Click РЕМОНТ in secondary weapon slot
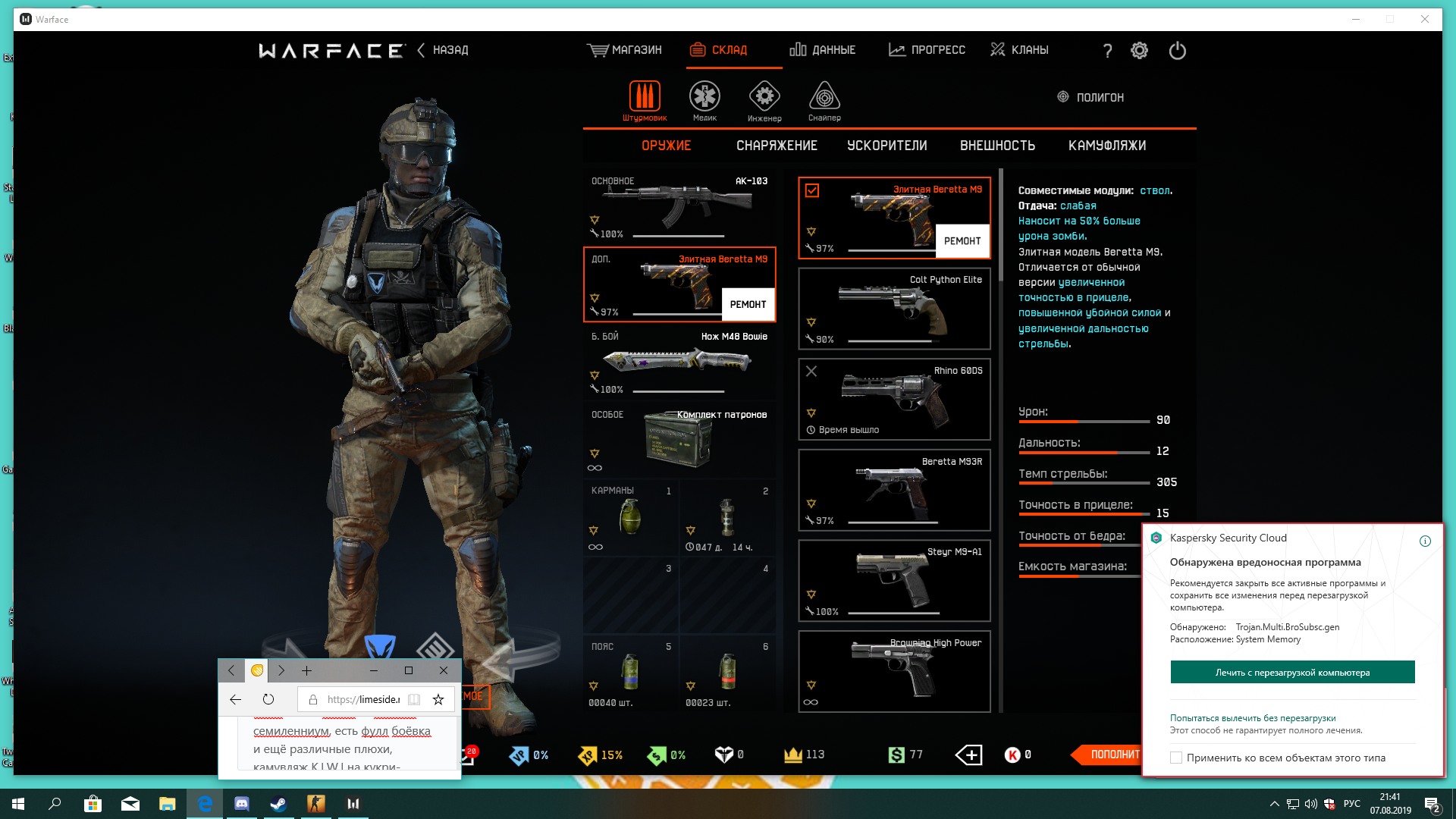The width and height of the screenshot is (1456, 819). [748, 304]
